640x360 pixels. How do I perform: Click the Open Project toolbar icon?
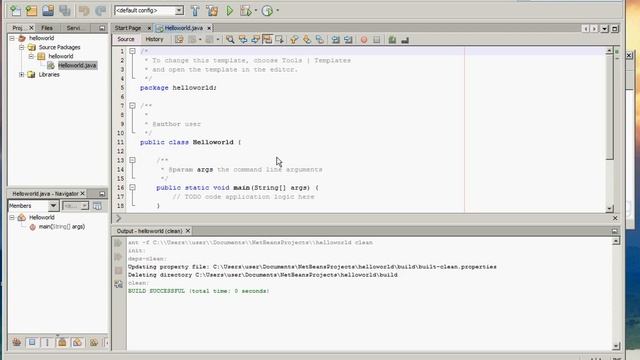click(48, 11)
